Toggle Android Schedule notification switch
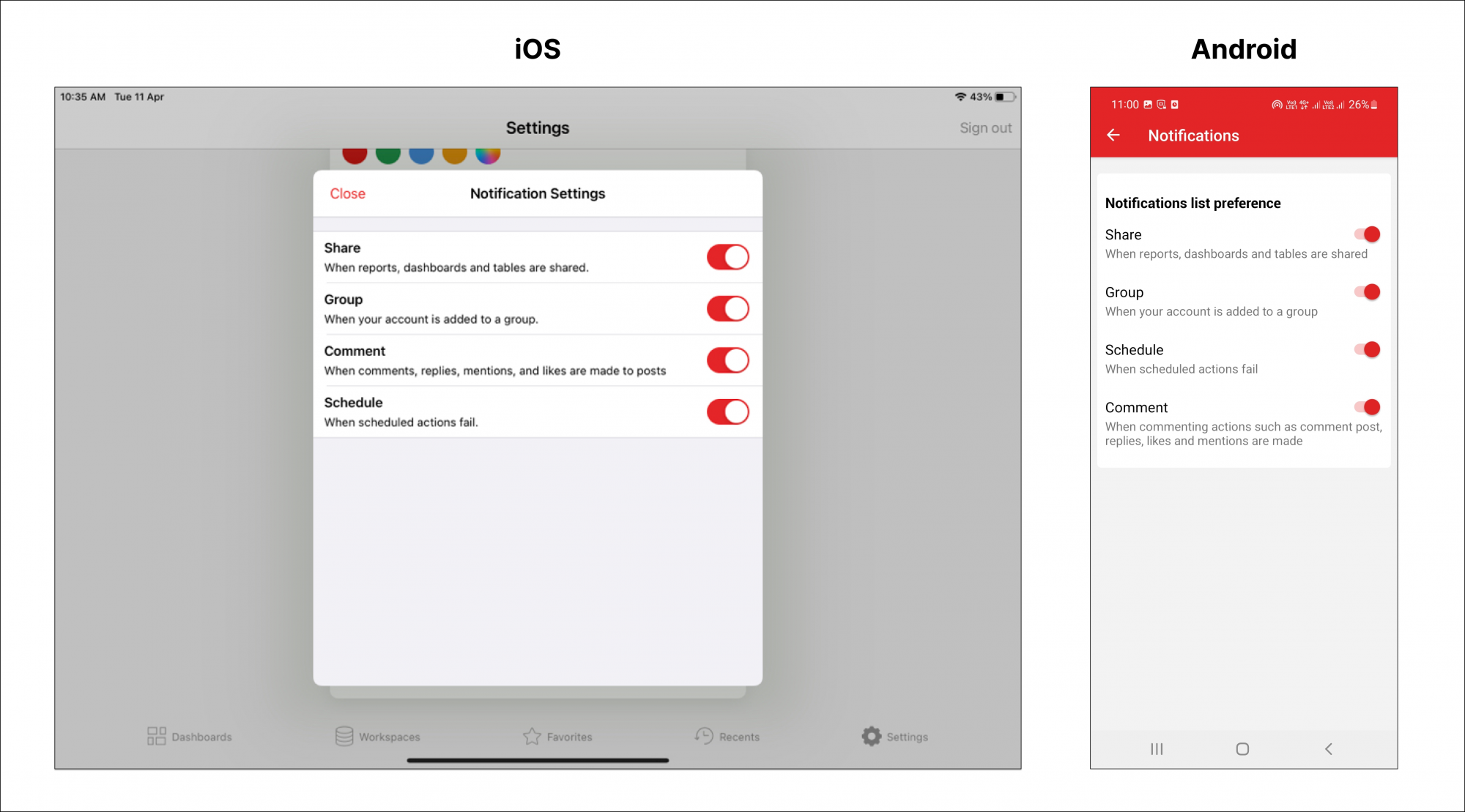This screenshot has width=1465, height=812. pos(1367,350)
